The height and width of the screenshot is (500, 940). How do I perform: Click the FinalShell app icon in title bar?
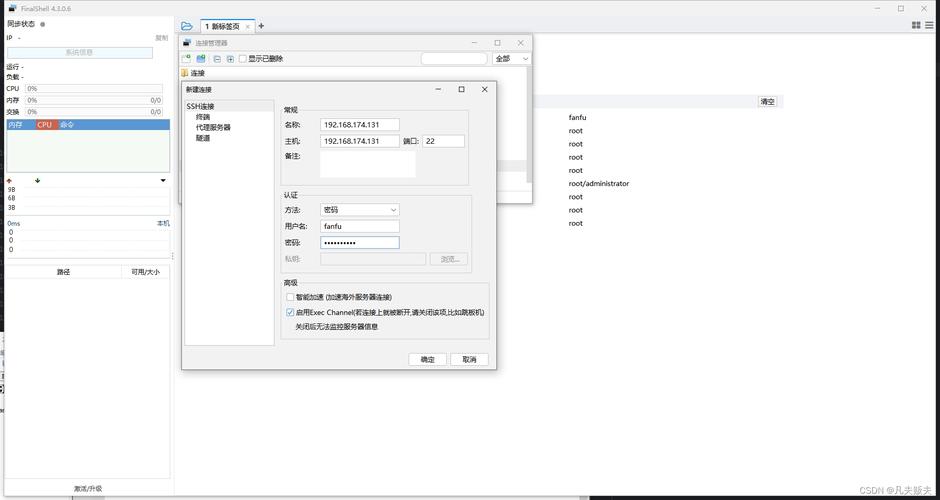tap(12, 8)
